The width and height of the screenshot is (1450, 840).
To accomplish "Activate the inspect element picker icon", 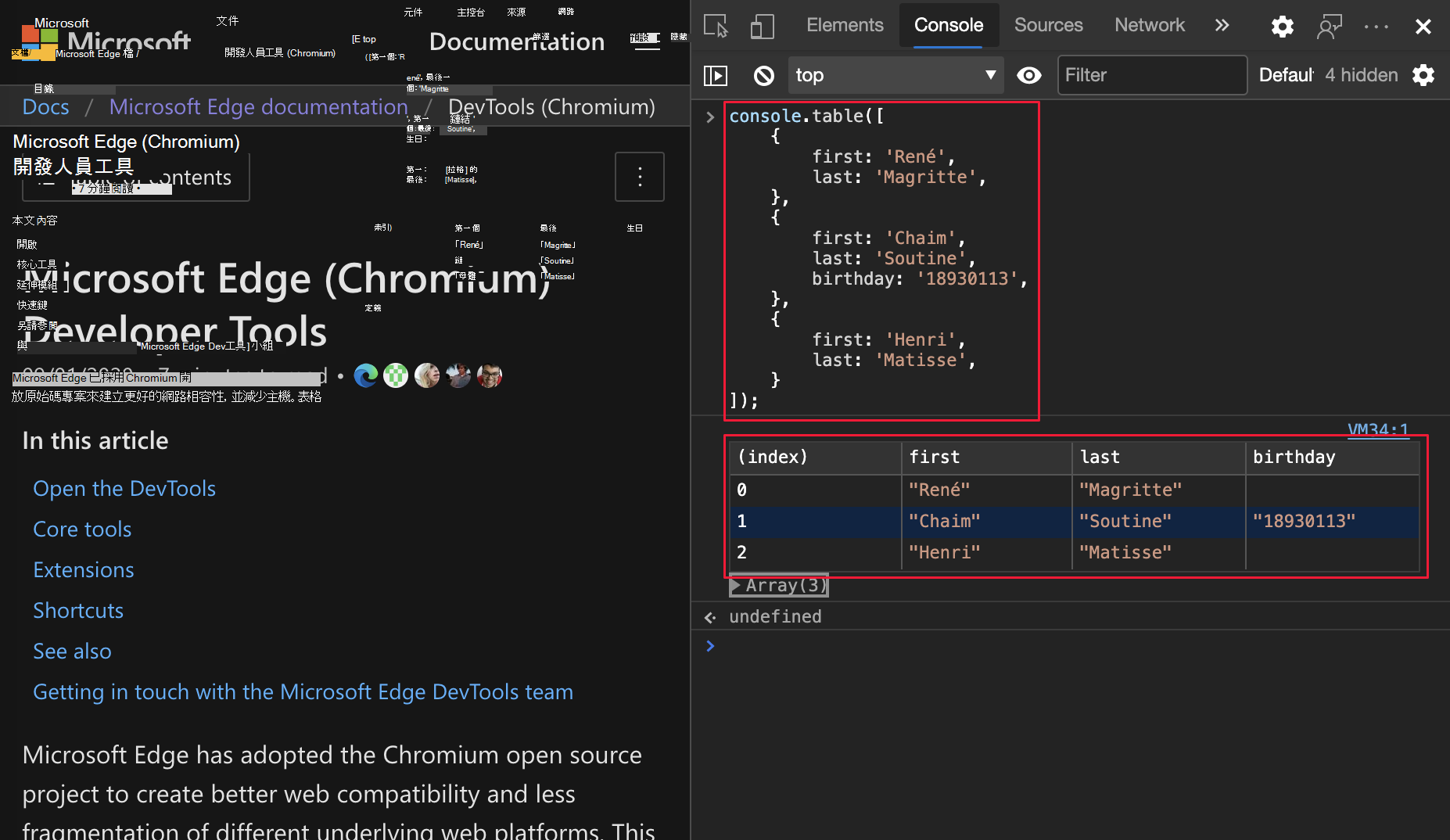I will click(716, 26).
